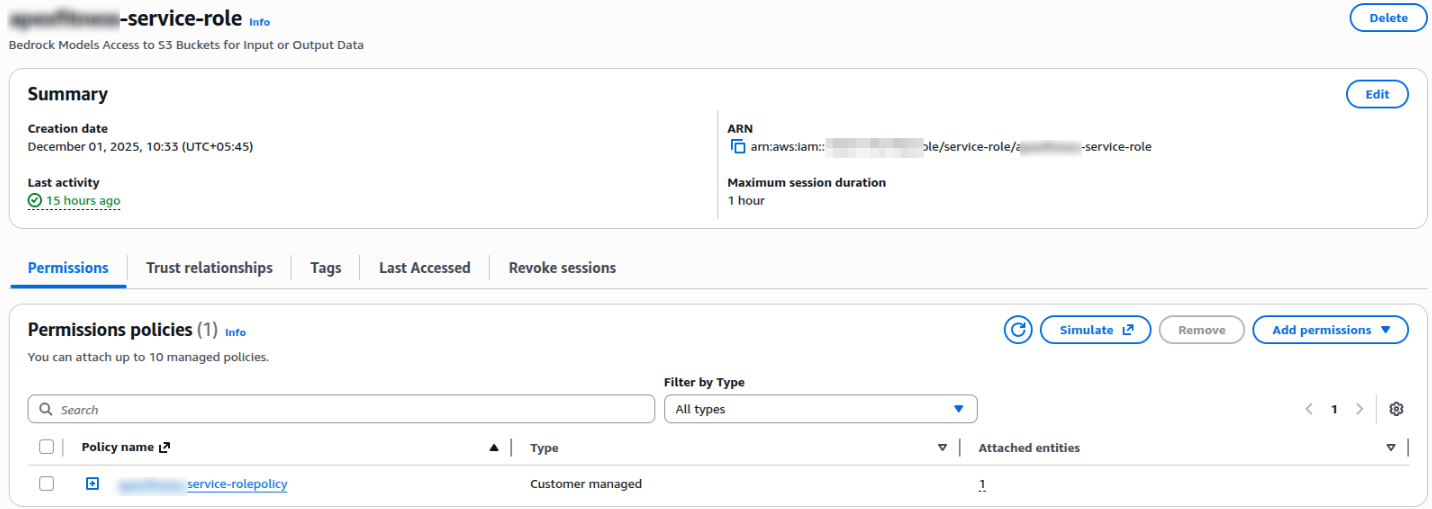
Task: Check the service-rolepolicy row checkbox
Action: [46, 484]
